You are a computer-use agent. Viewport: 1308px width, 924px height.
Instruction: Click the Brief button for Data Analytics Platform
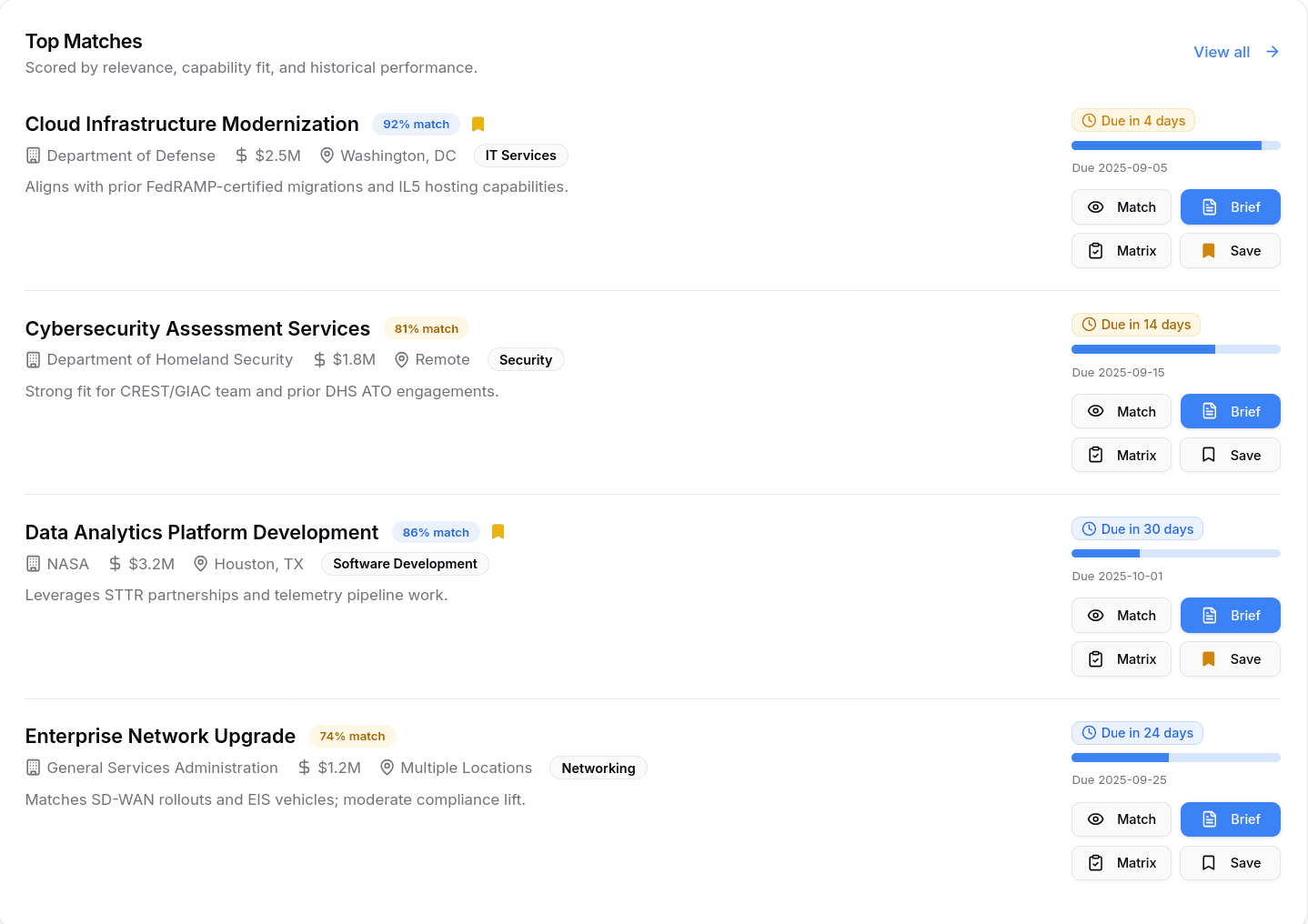click(x=1230, y=616)
